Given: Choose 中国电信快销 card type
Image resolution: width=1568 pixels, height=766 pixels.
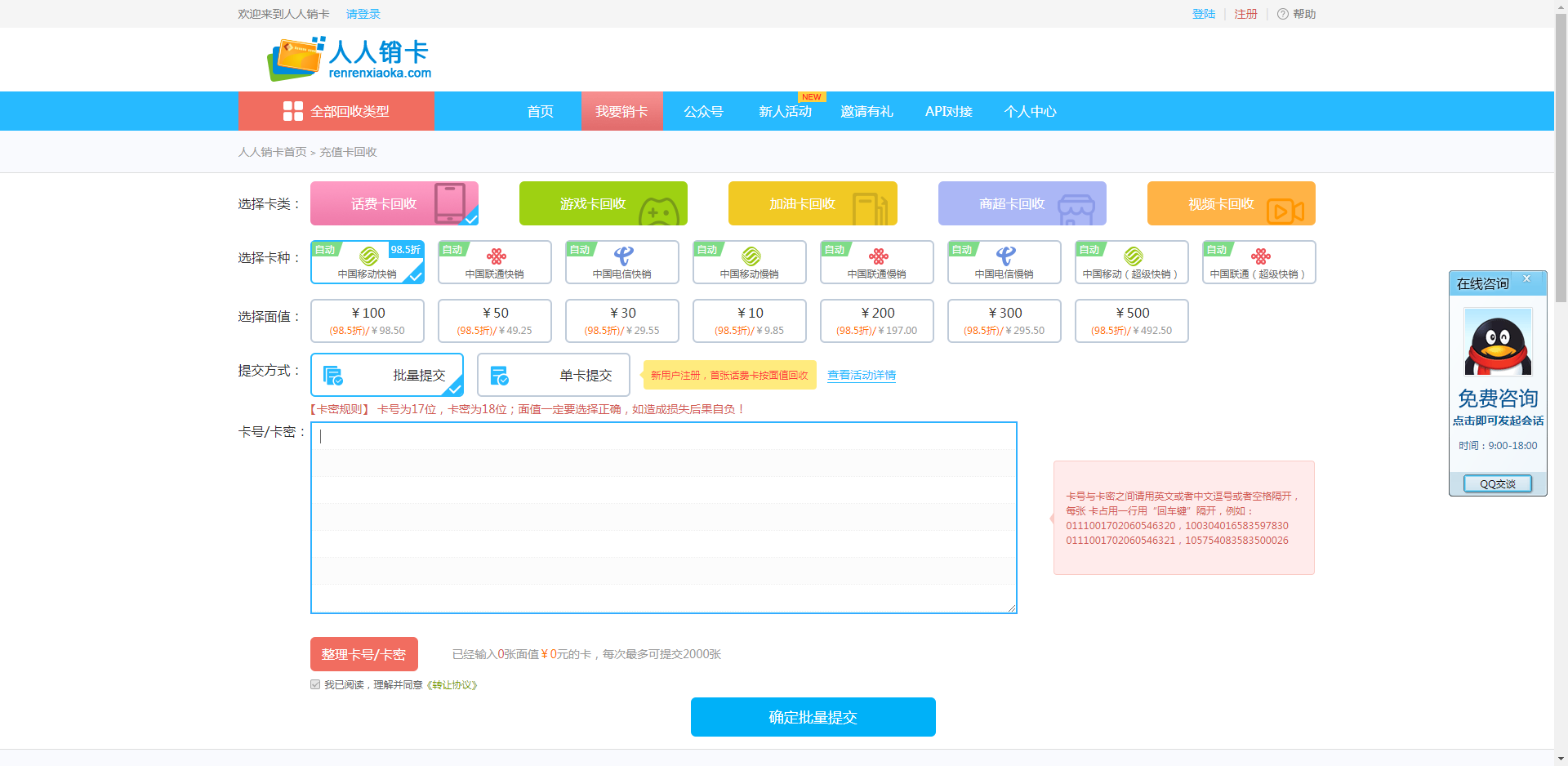Looking at the screenshot, I should point(622,262).
